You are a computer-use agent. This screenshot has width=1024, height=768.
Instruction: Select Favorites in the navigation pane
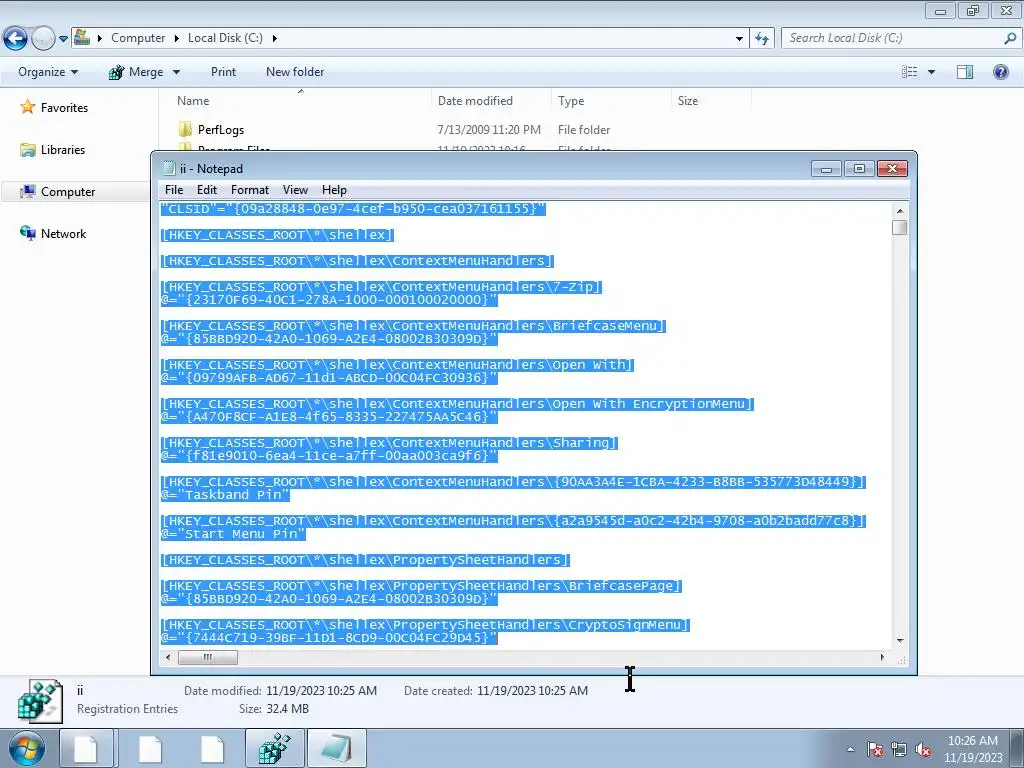click(x=64, y=108)
